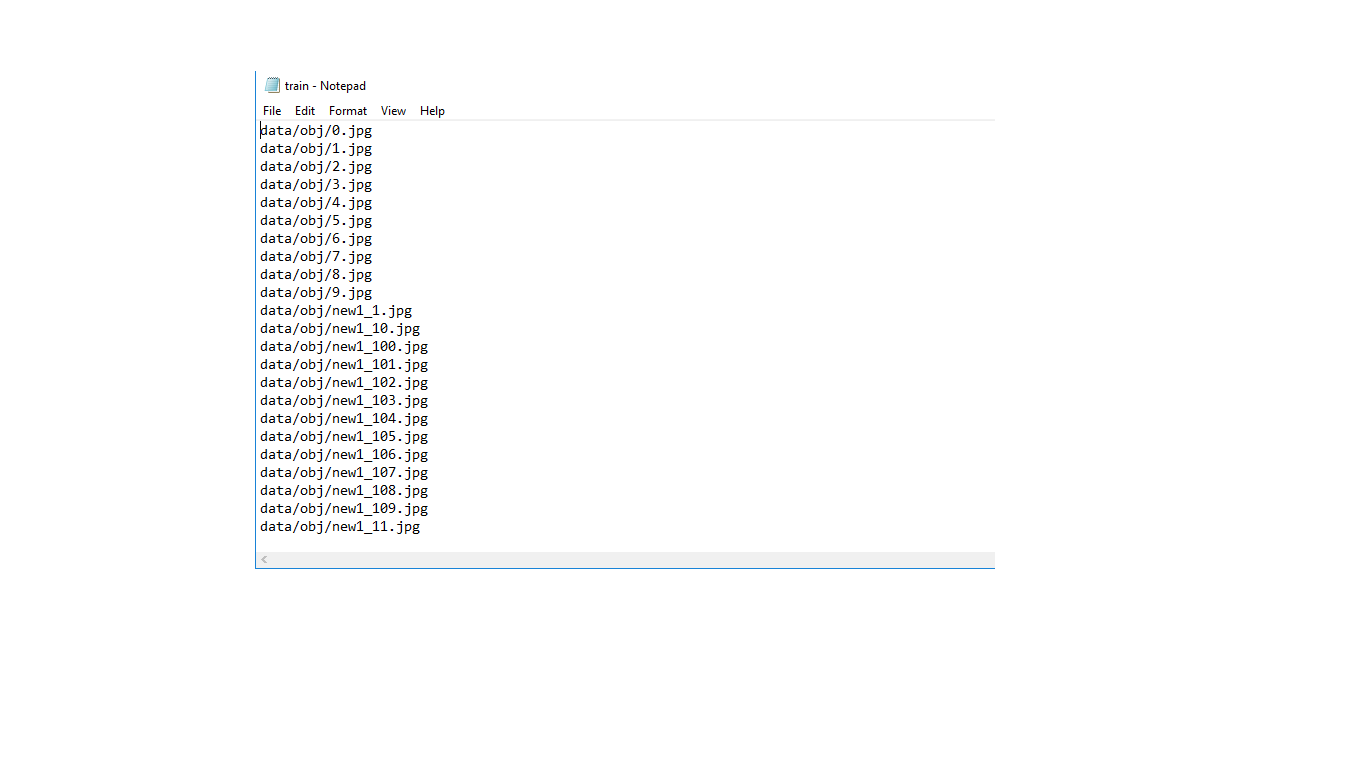1366x768 pixels.
Task: Click the line data/obj/new1_107.jpg
Action: coord(344,473)
